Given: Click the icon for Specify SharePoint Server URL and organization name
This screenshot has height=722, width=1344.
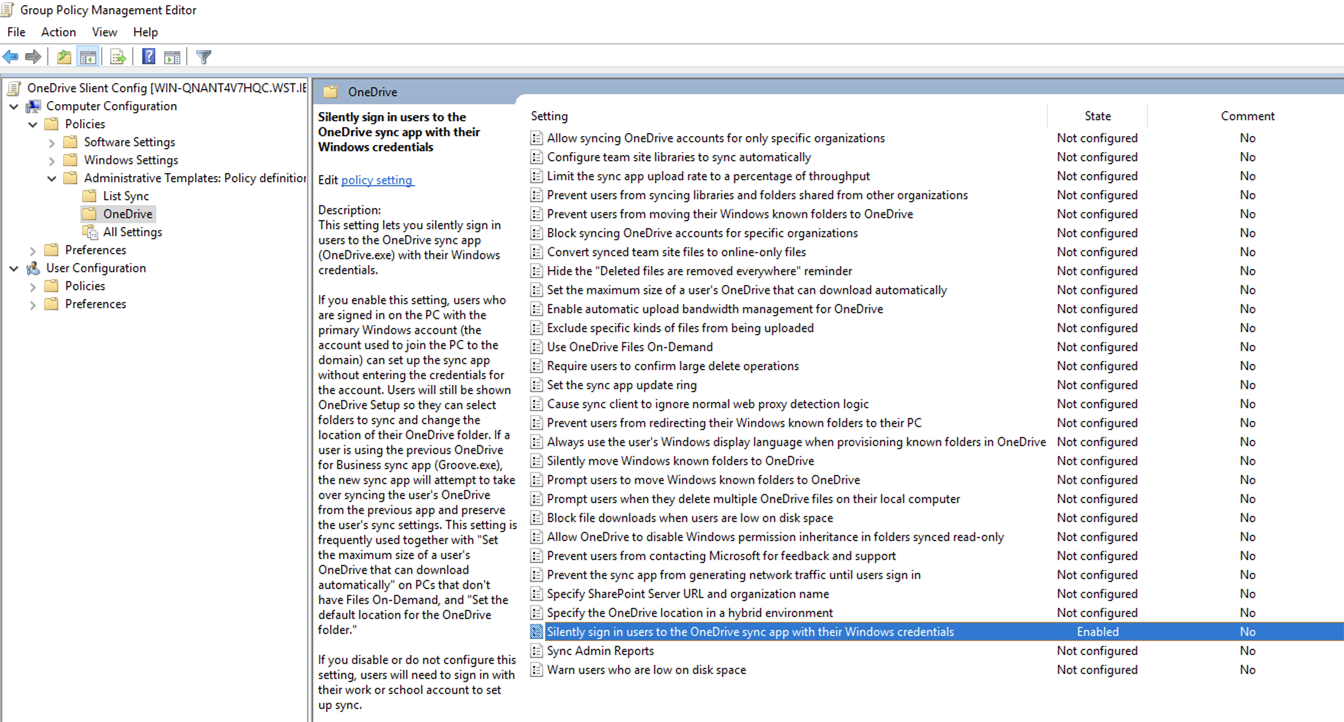Looking at the screenshot, I should click(536, 594).
